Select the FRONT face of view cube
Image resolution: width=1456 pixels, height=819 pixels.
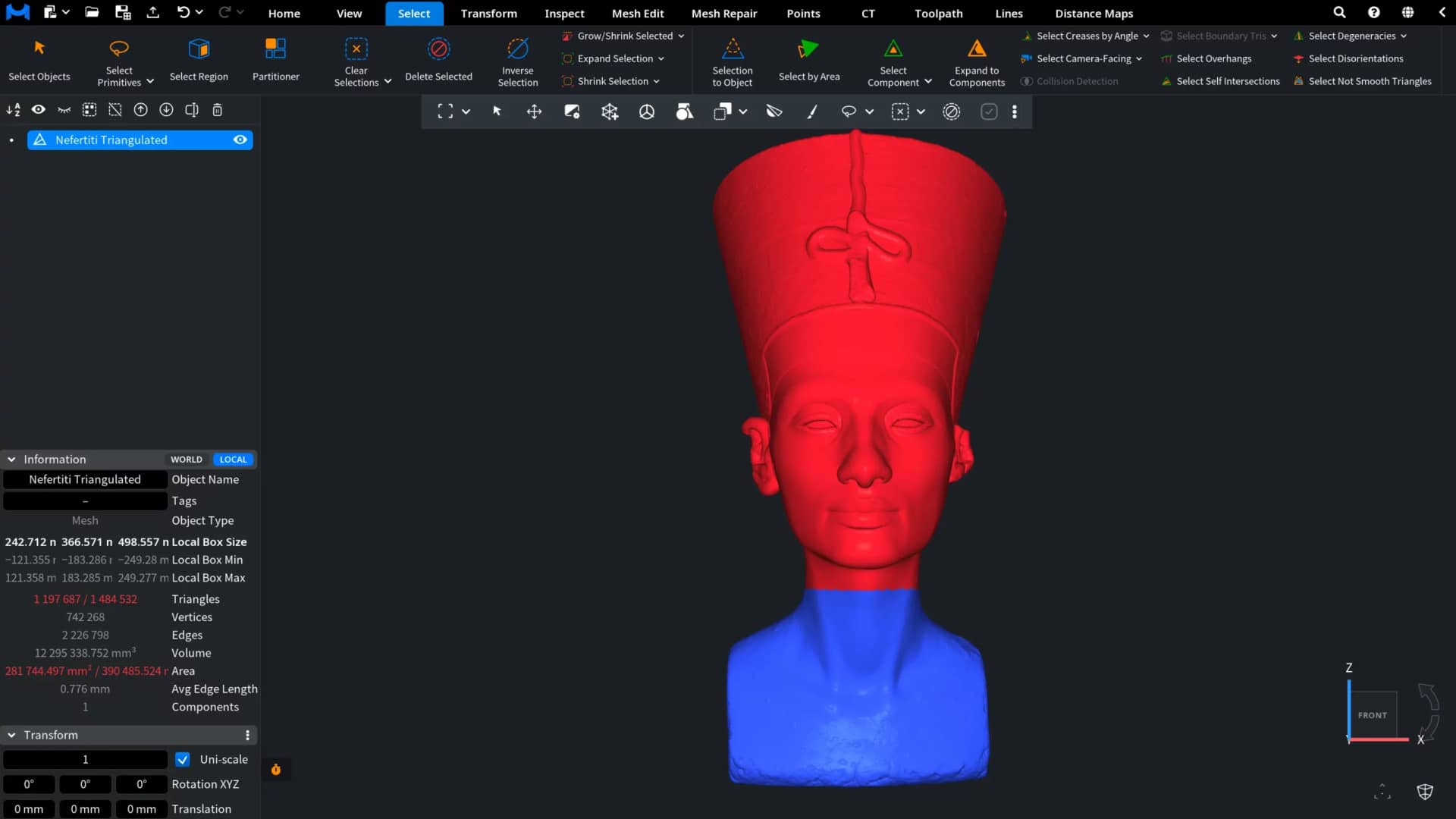[x=1373, y=714]
